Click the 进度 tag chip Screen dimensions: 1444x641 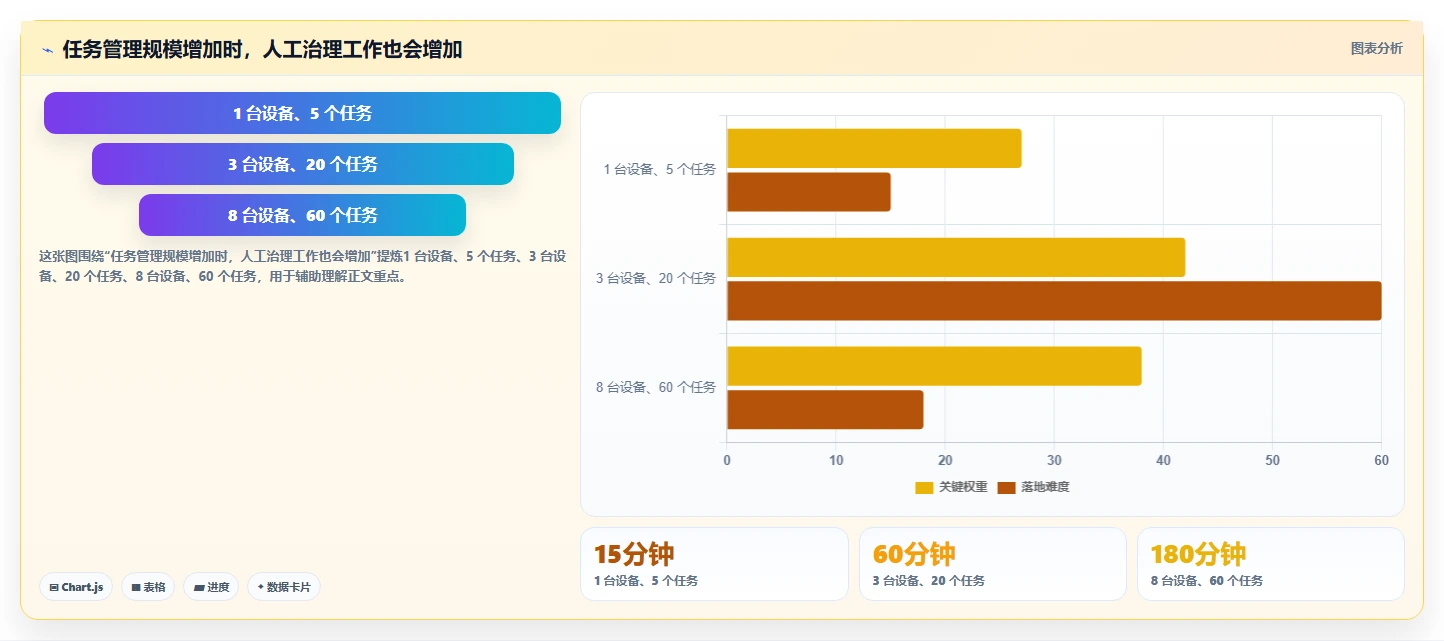point(211,587)
